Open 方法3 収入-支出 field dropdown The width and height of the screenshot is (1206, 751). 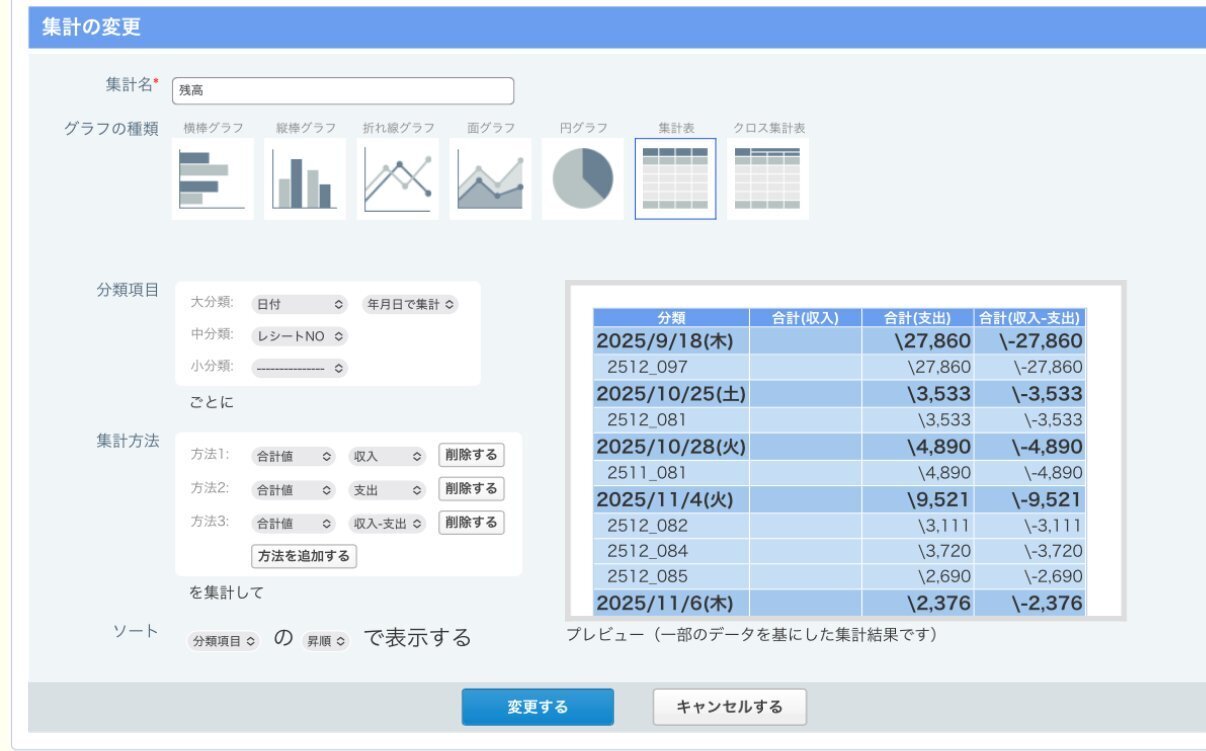coord(388,523)
